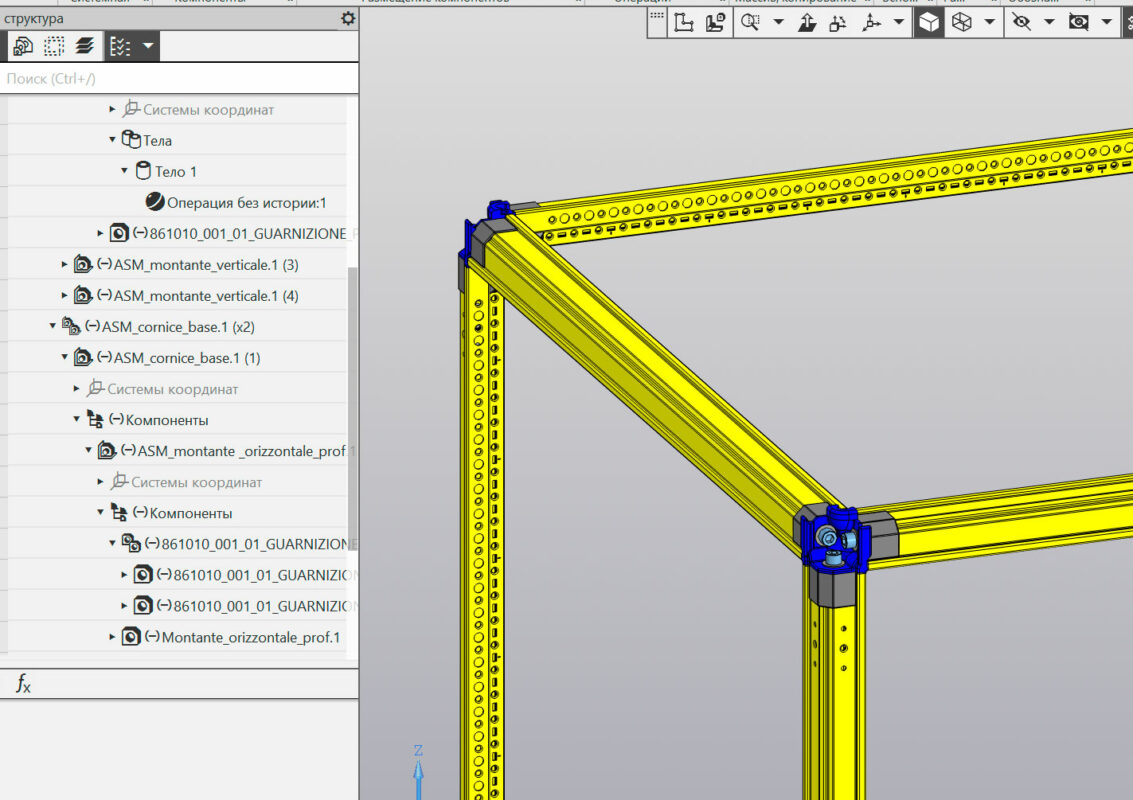Viewport: 1133px width, 800px height.
Task: Expand ASM_montante_verticale.1 (3) tree node
Action: tap(65, 265)
